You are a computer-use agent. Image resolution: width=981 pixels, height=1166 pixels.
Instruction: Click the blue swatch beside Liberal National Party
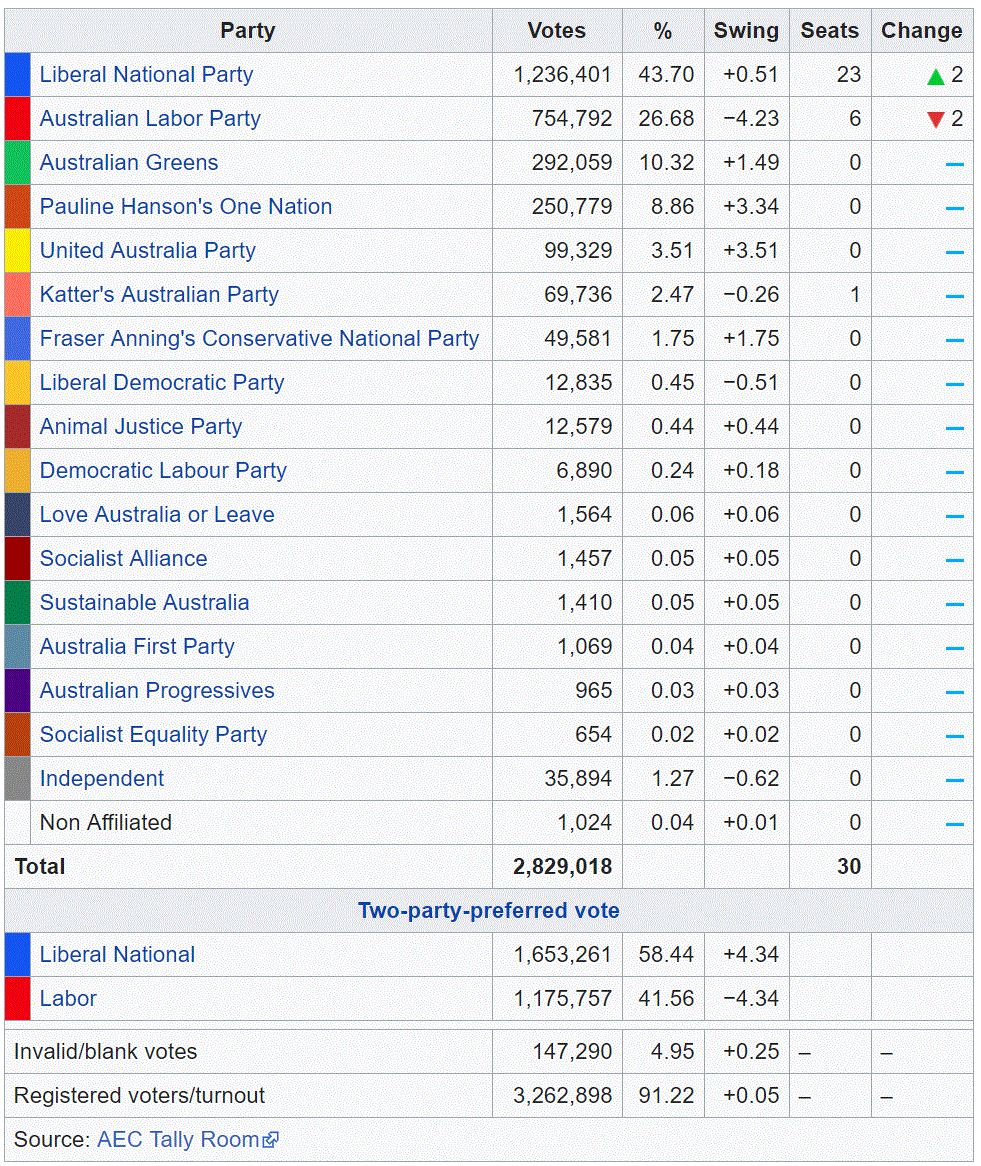[x=17, y=75]
